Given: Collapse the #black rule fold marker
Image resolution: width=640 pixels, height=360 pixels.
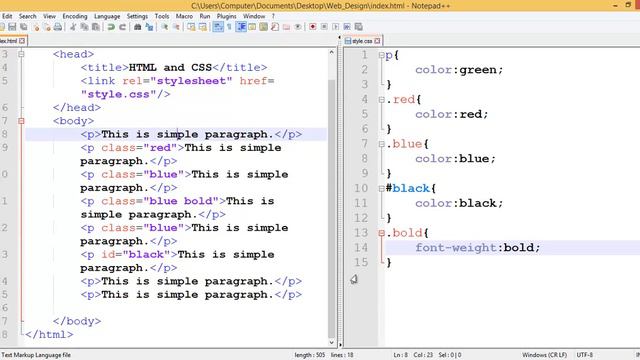Looking at the screenshot, I should 381,188.
